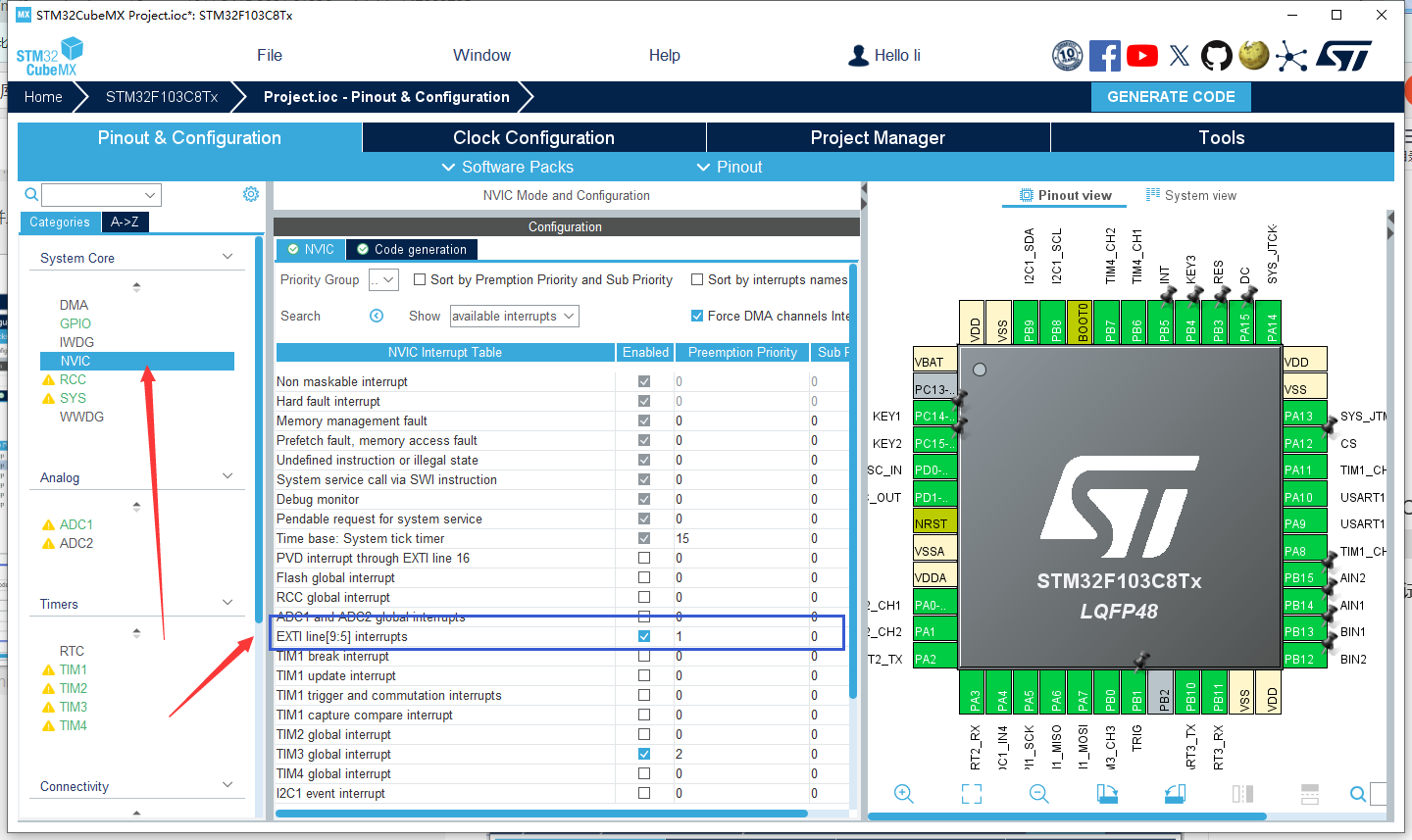Click the ST community network icon

1291,56
